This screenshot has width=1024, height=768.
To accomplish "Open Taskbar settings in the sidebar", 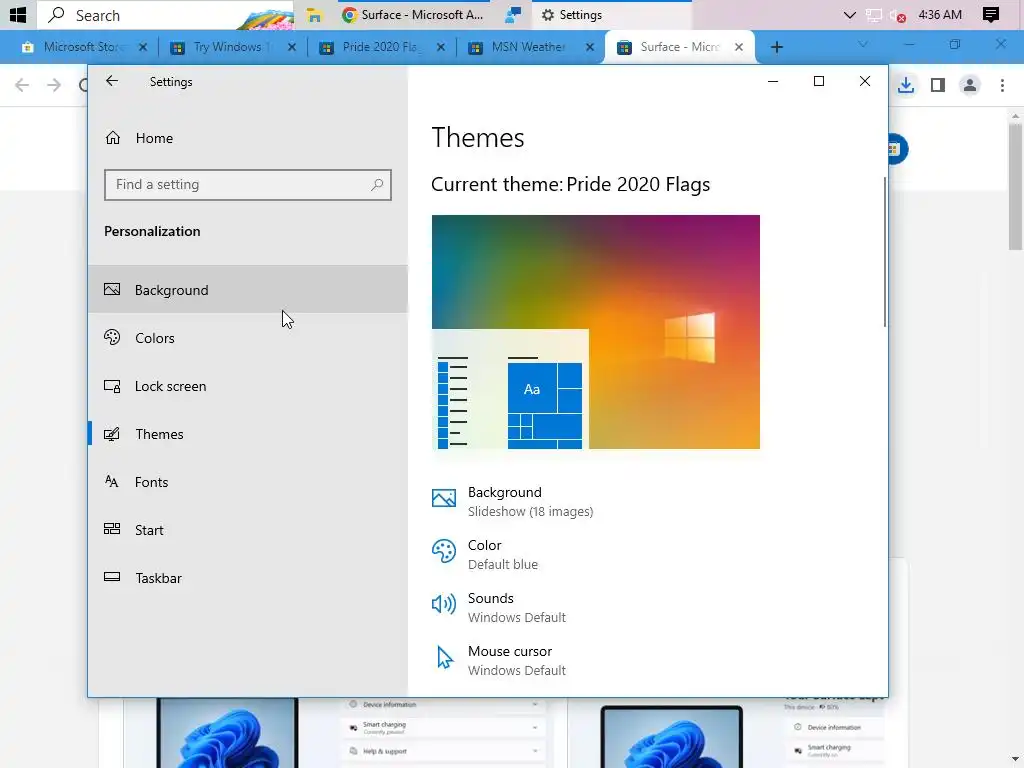I will [x=248, y=578].
